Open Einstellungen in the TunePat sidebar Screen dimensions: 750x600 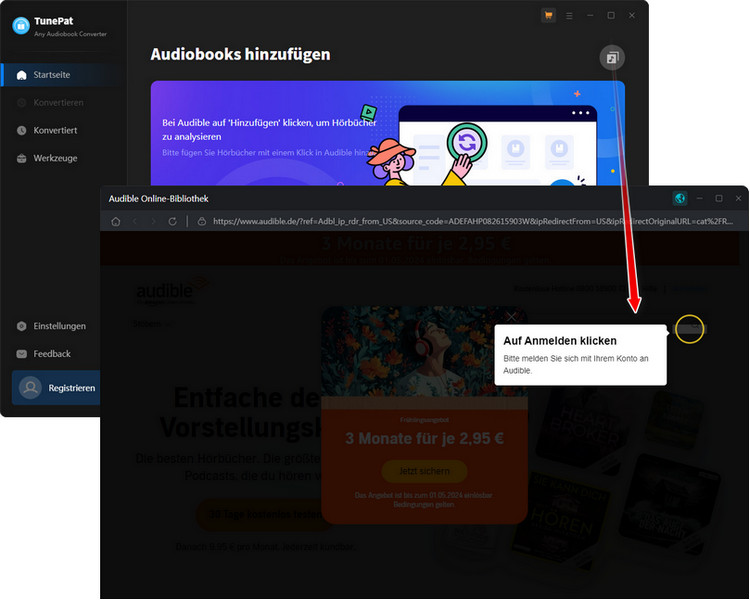(53, 326)
